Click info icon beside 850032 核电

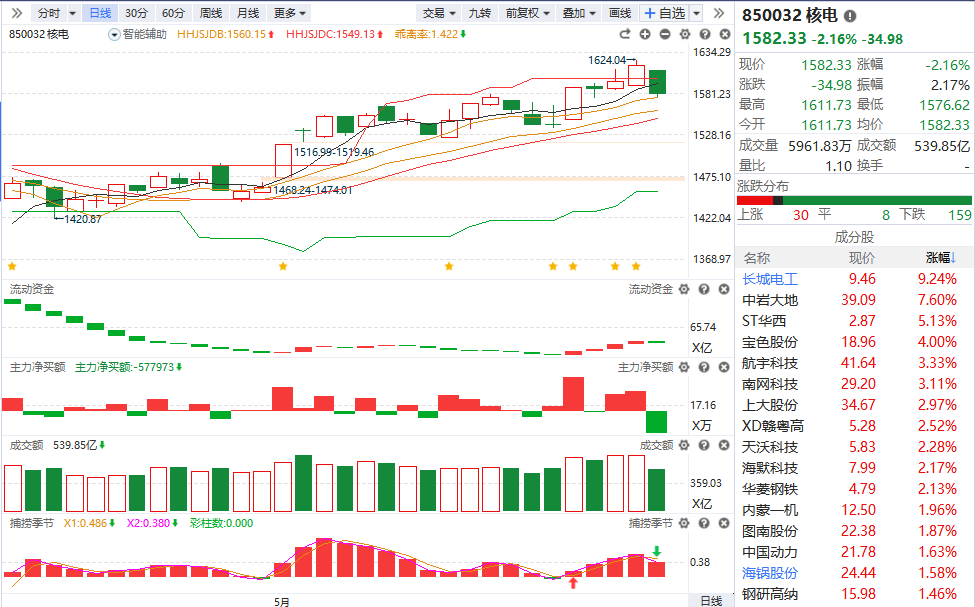click(850, 17)
